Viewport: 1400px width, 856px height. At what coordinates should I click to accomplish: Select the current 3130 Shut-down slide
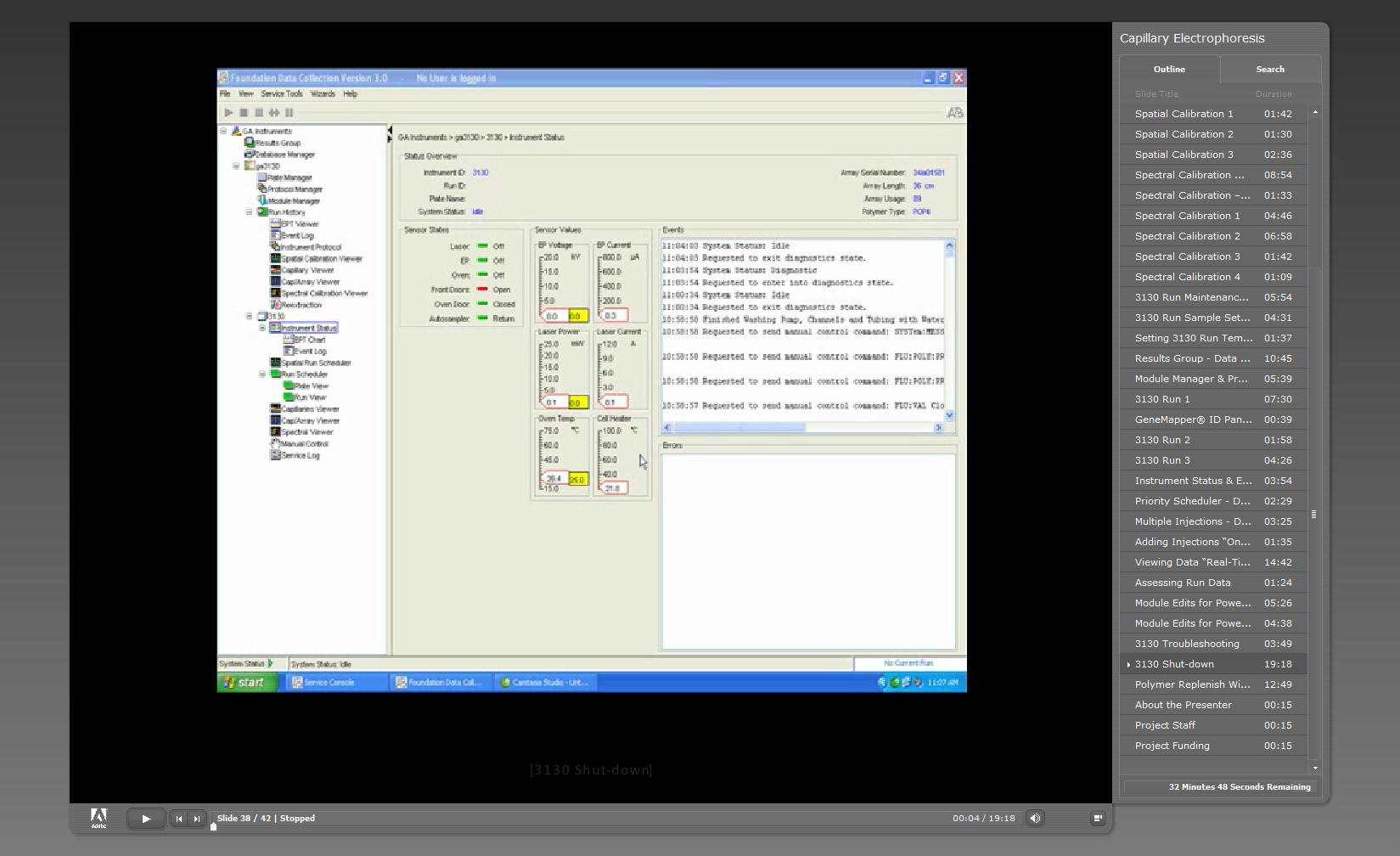tap(1213, 664)
